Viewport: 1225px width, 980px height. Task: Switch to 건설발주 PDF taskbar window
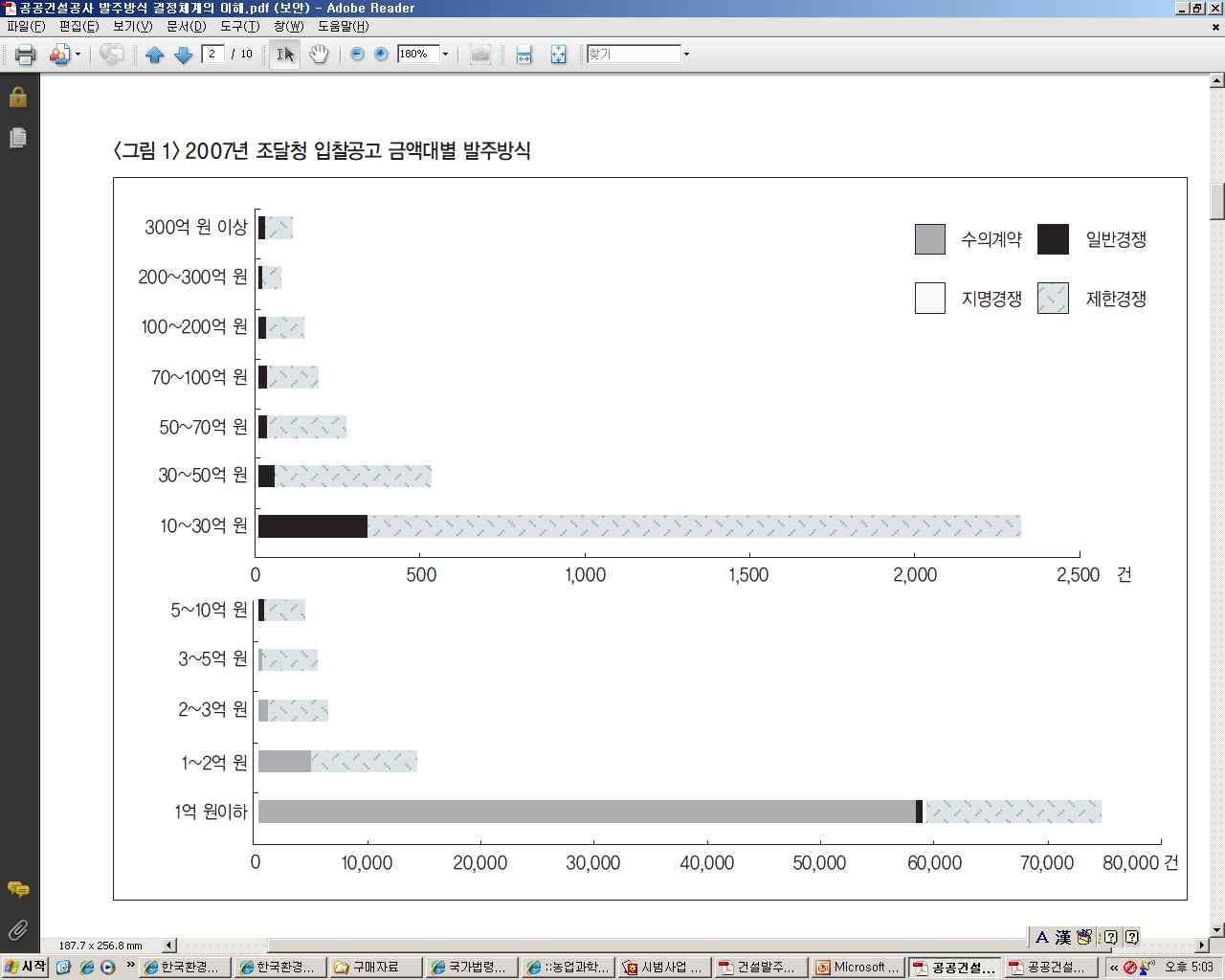(x=760, y=968)
